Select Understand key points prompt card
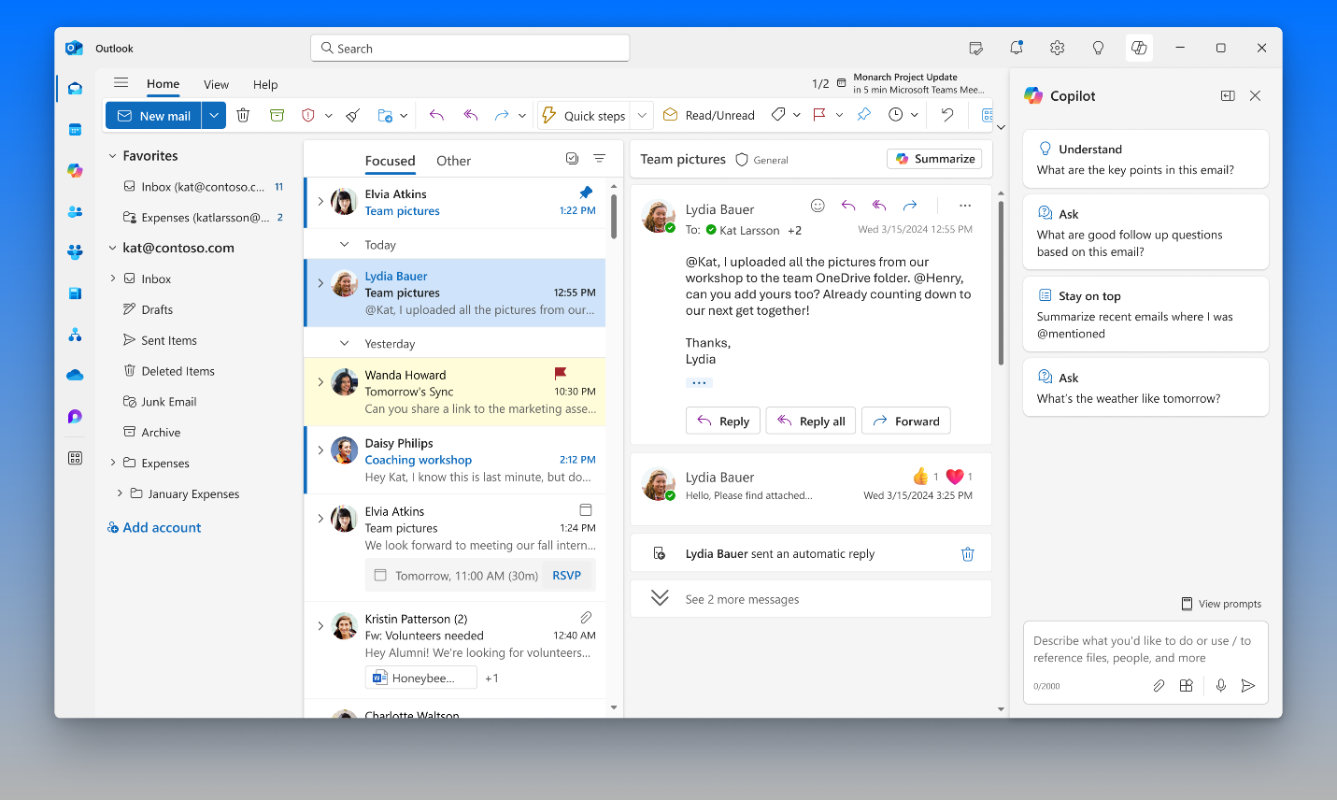Image resolution: width=1337 pixels, height=800 pixels. (x=1146, y=159)
